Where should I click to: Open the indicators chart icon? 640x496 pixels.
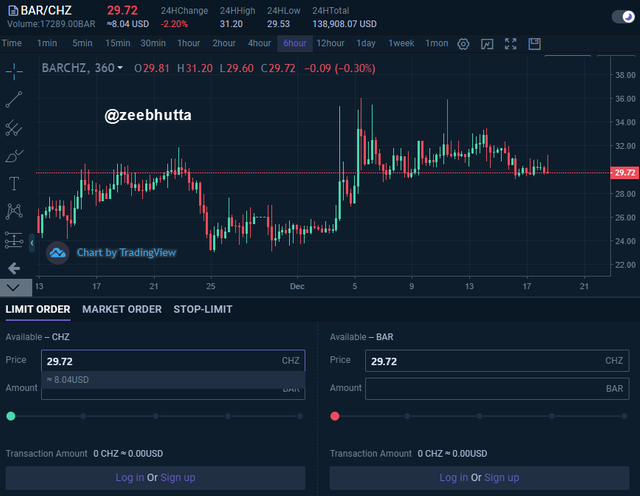click(x=487, y=44)
